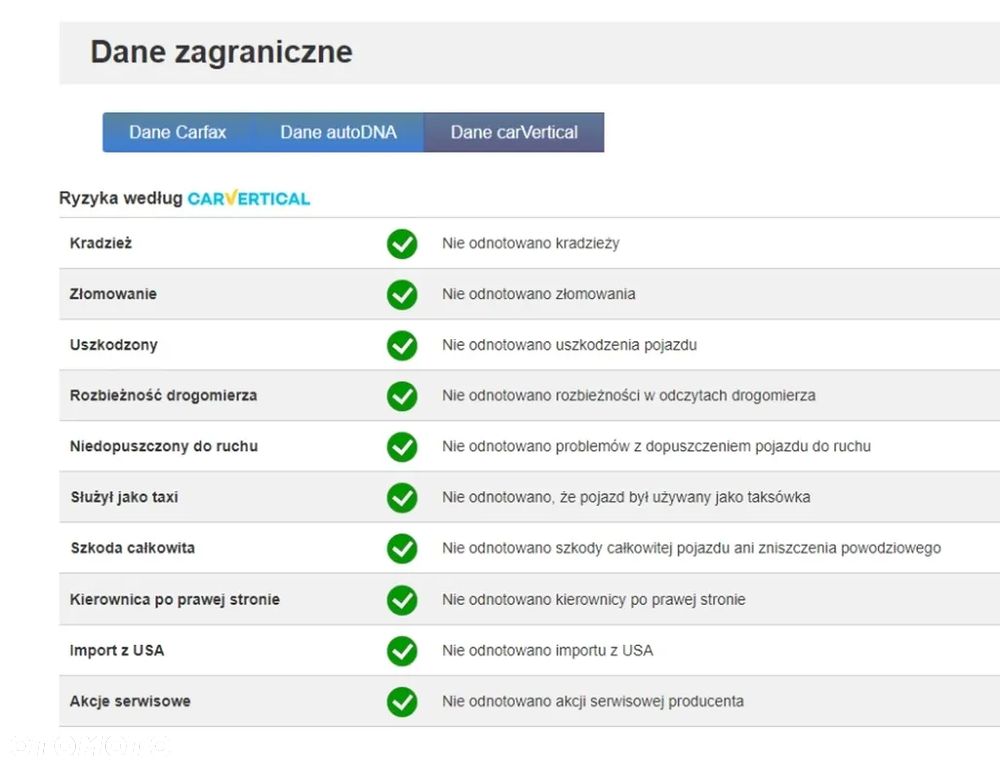Switch to the Dane Carfax tab
The width and height of the screenshot is (1000, 766).
pos(177,132)
